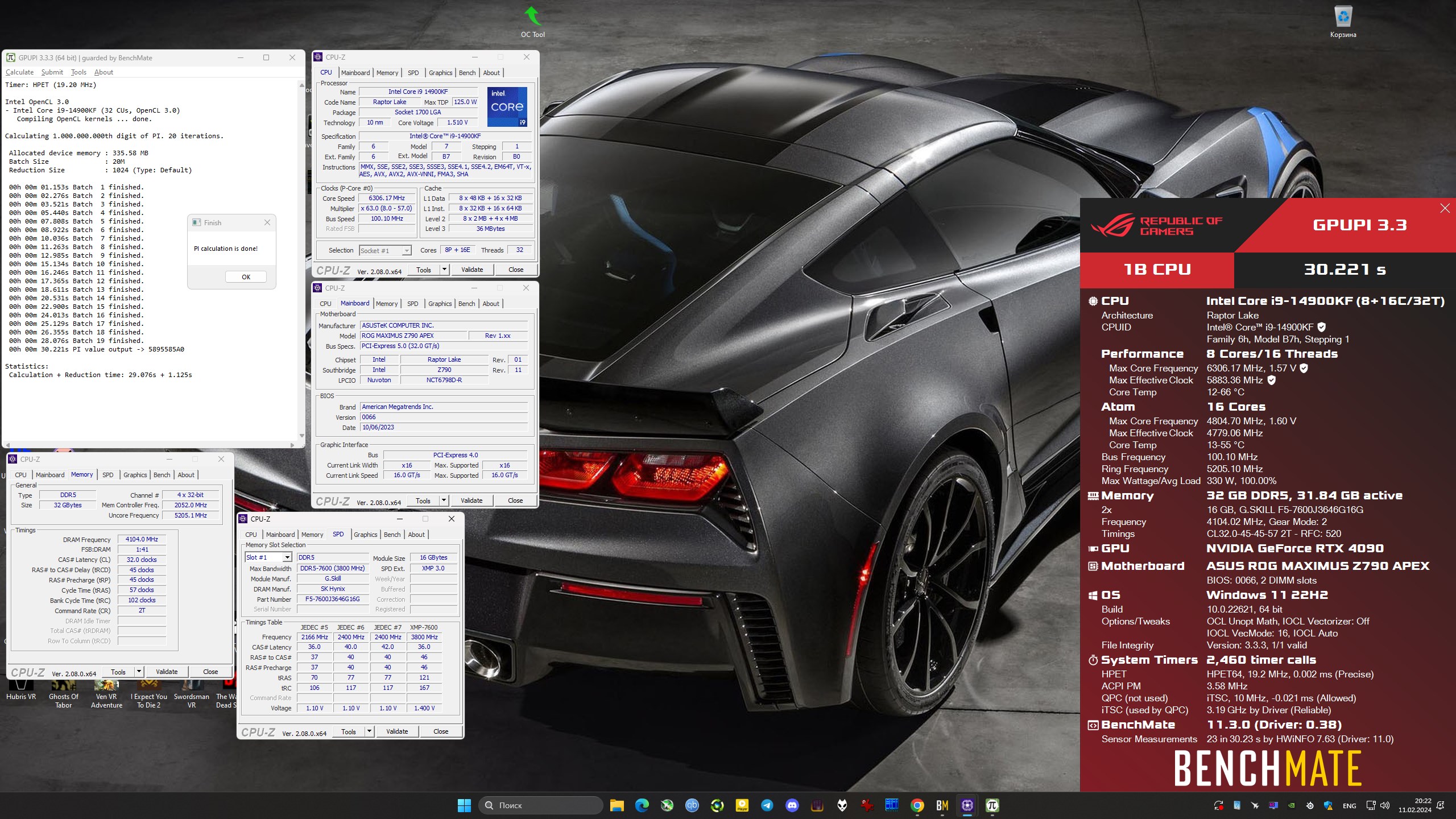
Task: Open the notifications bell icon
Action: point(1441,805)
